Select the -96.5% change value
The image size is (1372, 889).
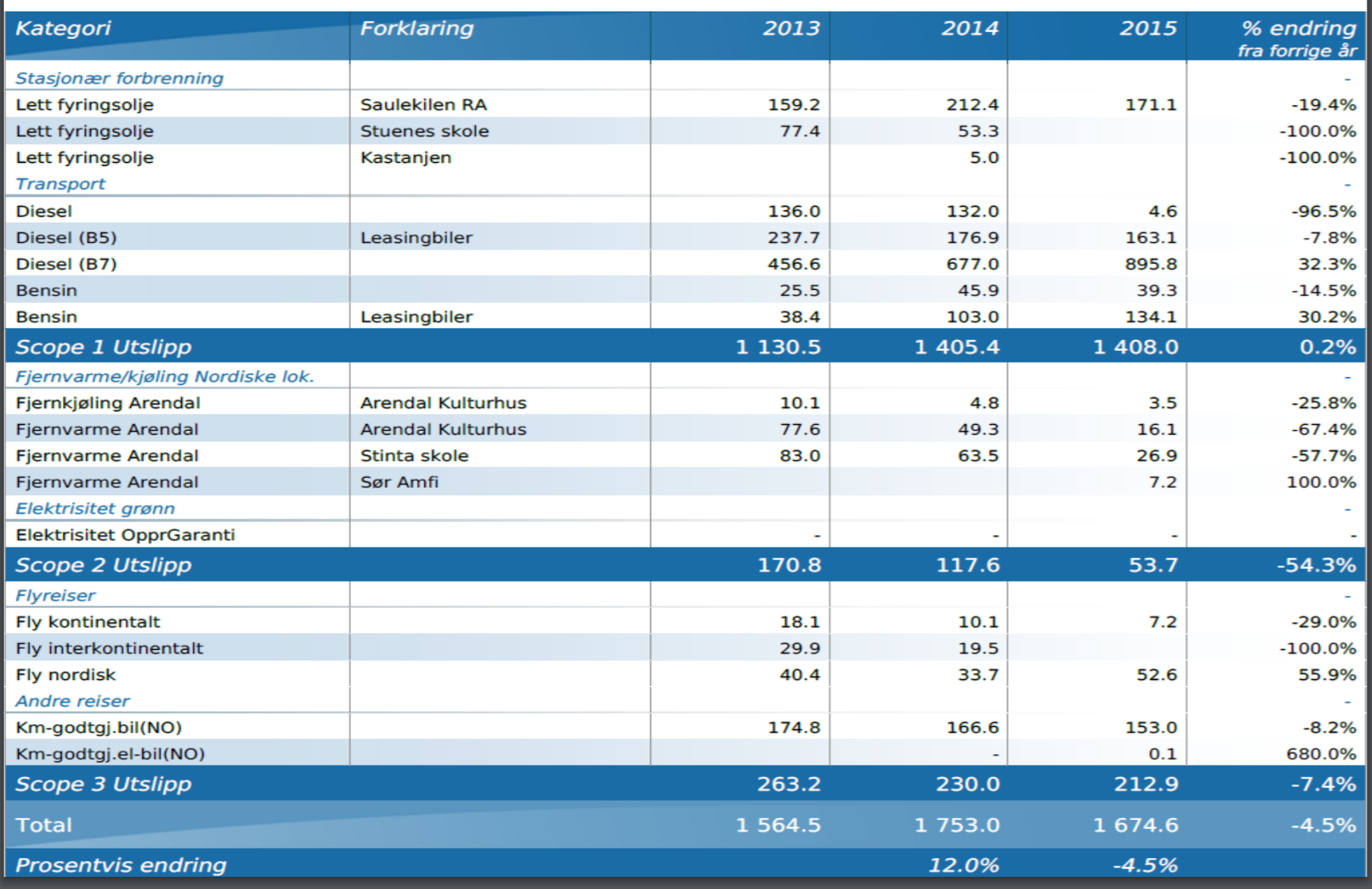(1324, 211)
